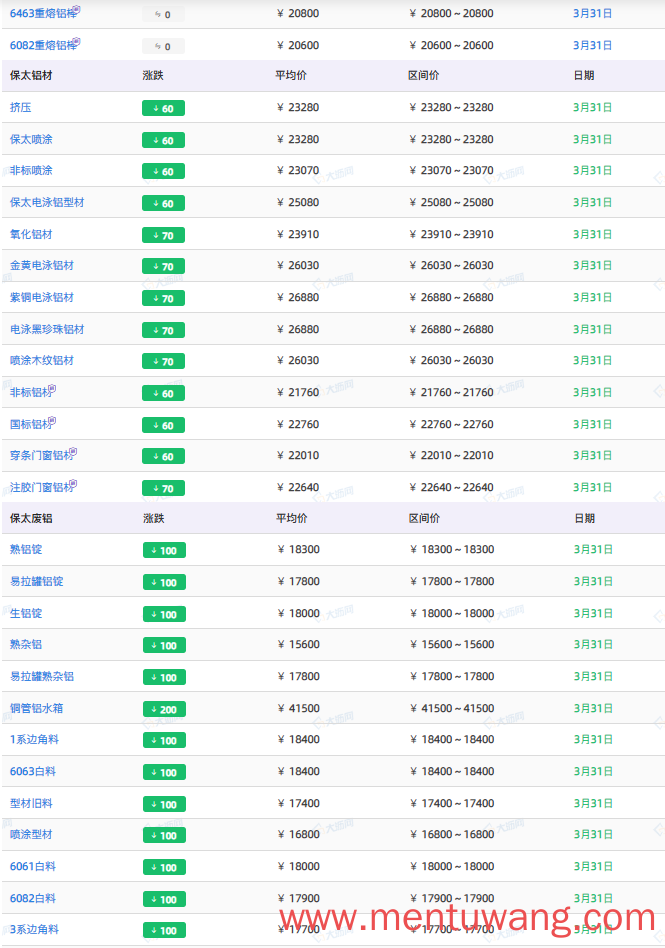
Task: Select the 型材旧料 link
Action: (x=31, y=804)
